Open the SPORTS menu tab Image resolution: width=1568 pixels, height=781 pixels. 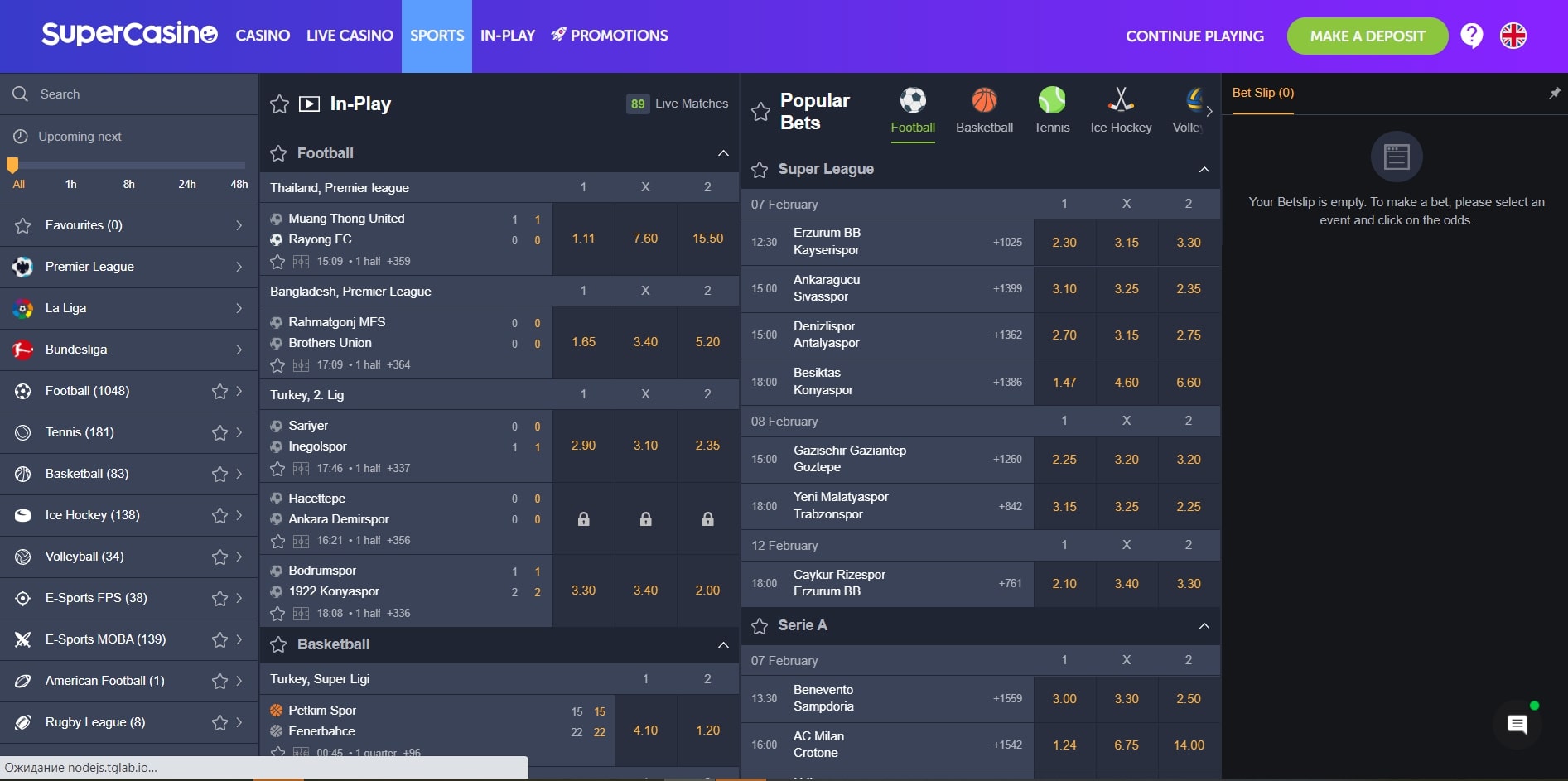(x=437, y=36)
